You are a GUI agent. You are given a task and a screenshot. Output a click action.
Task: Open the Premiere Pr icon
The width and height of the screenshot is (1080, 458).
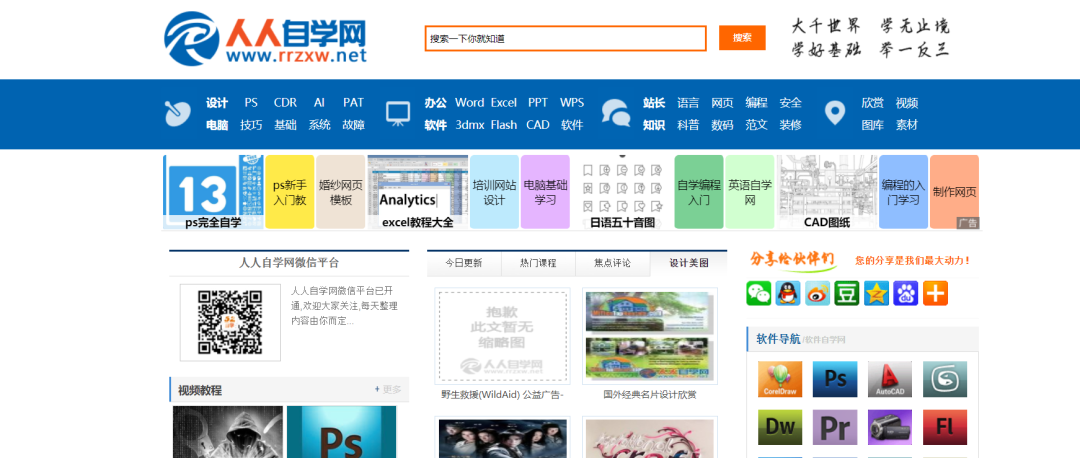(x=835, y=427)
